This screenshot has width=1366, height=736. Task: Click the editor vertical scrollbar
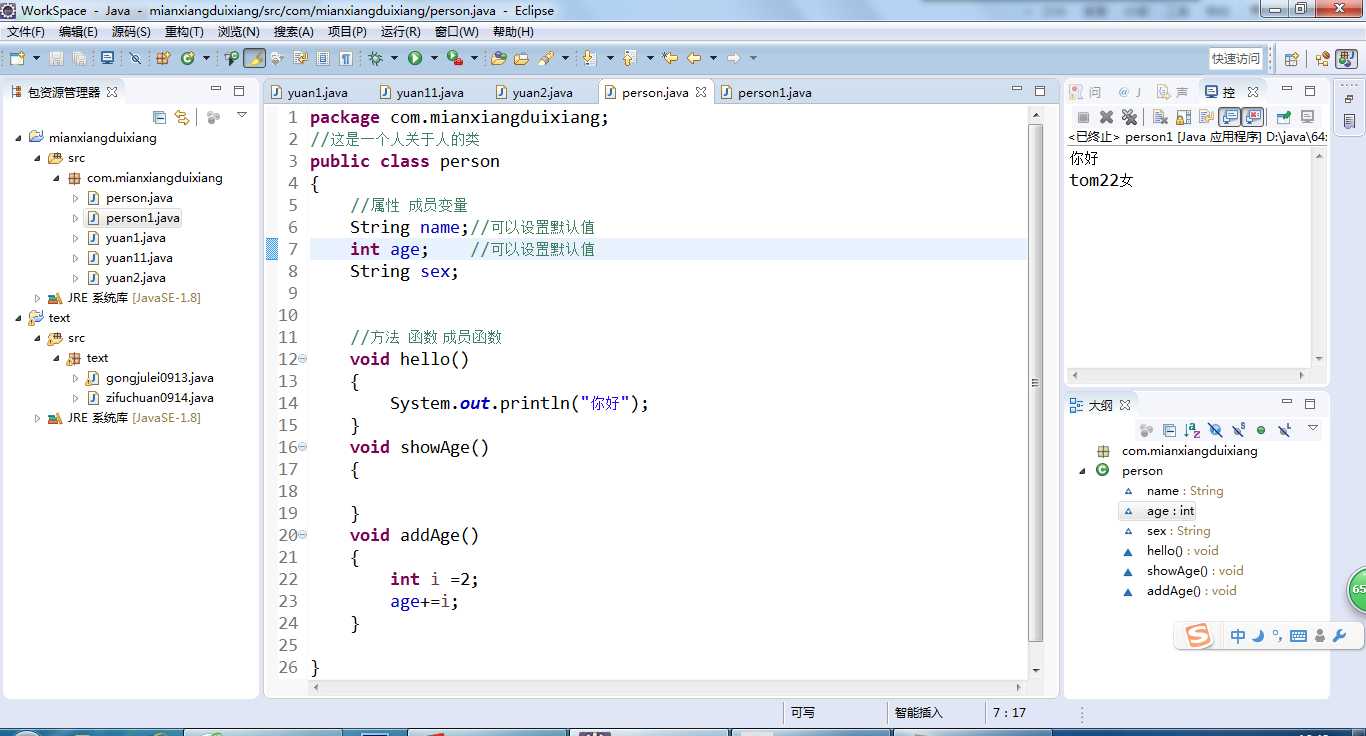point(1036,382)
